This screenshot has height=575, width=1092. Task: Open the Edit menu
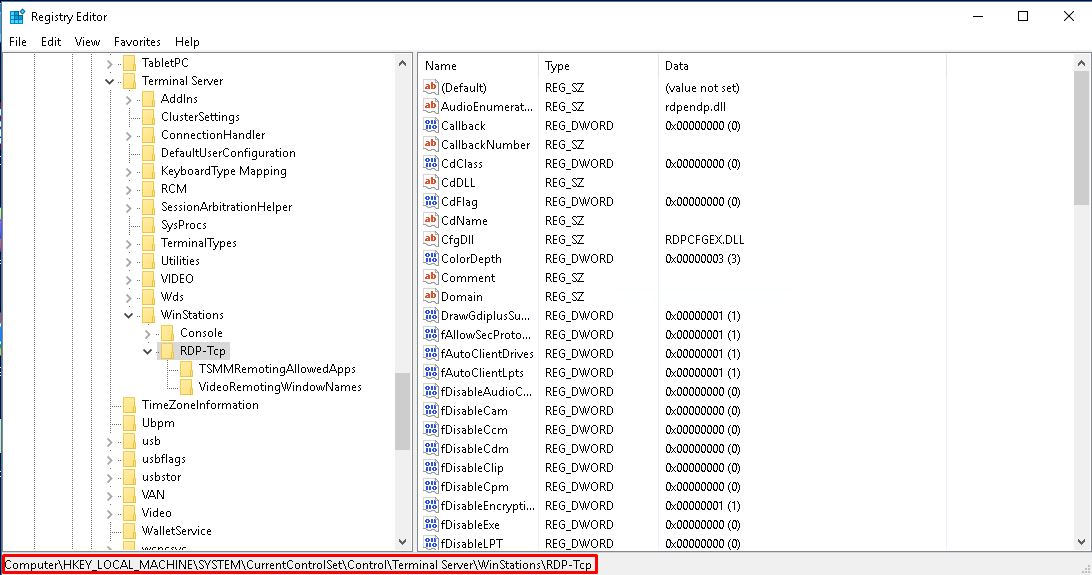click(51, 42)
